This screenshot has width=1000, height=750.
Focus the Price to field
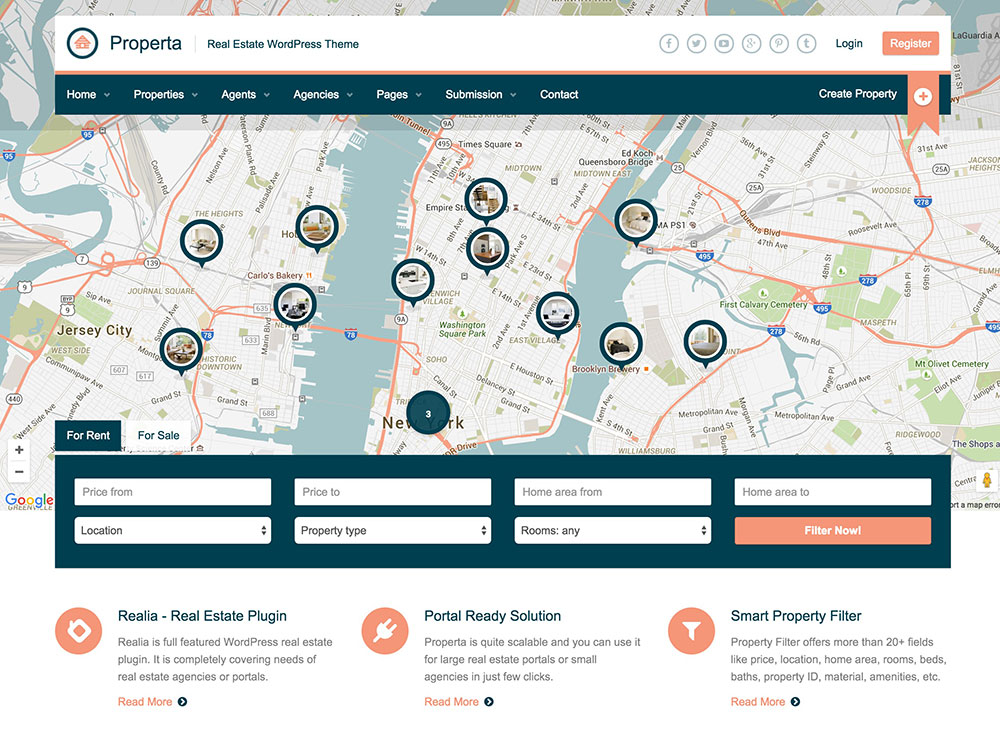393,492
